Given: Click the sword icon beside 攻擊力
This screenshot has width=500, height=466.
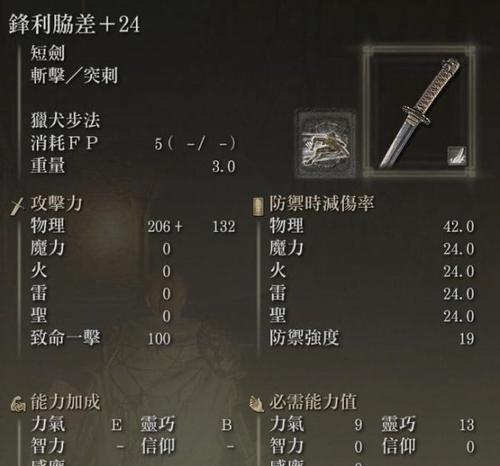Looking at the screenshot, I should tap(17, 206).
